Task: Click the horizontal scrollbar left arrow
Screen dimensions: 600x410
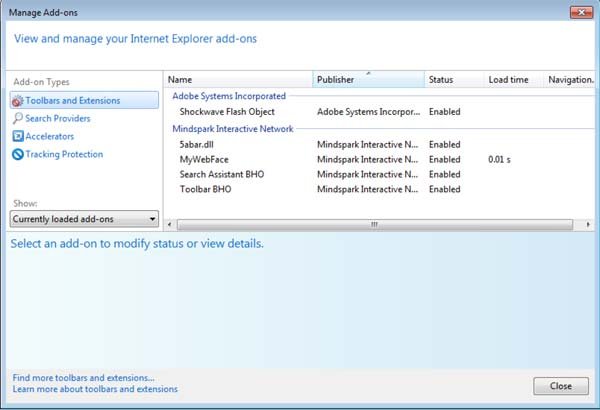Action: point(170,224)
